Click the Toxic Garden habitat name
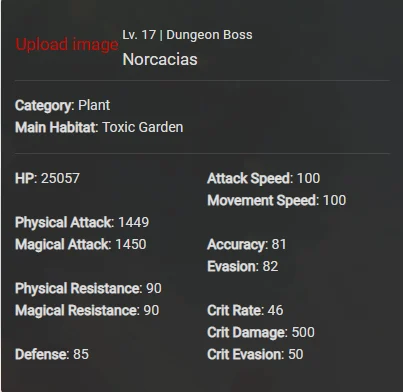The height and width of the screenshot is (392, 403). point(142,127)
